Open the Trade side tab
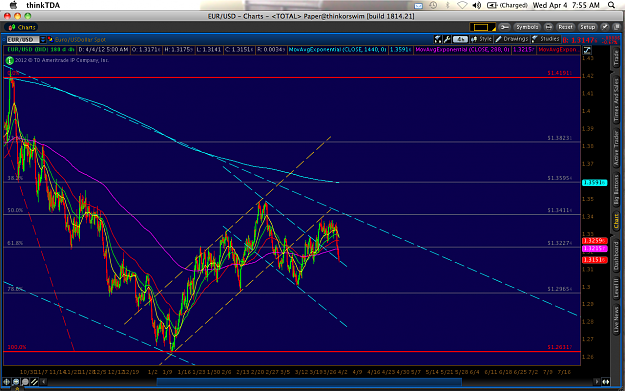 pyautogui.click(x=616, y=59)
